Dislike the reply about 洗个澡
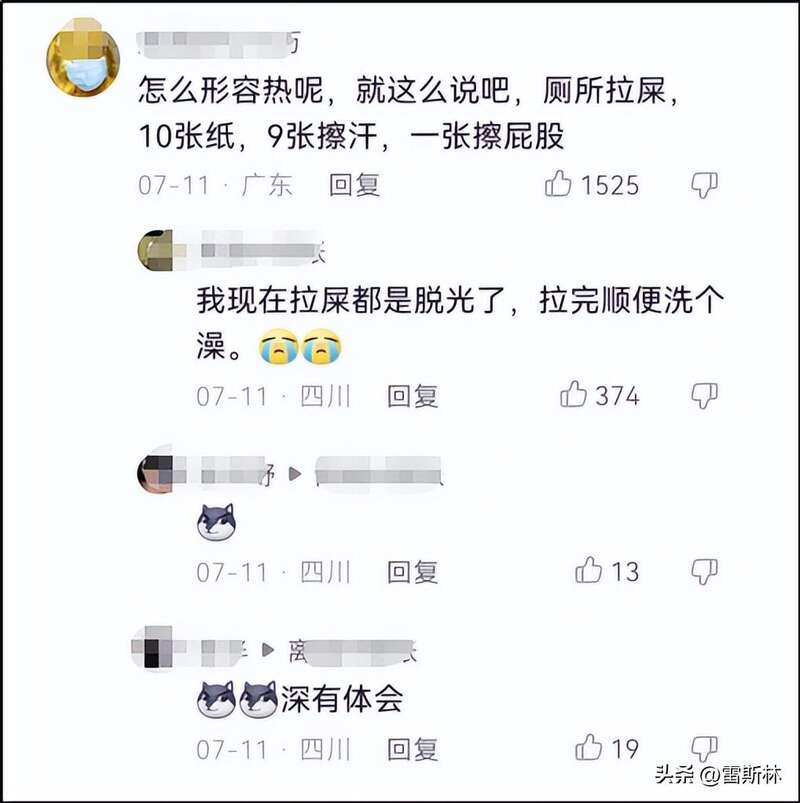Viewport: 800px width, 803px height. coord(704,395)
